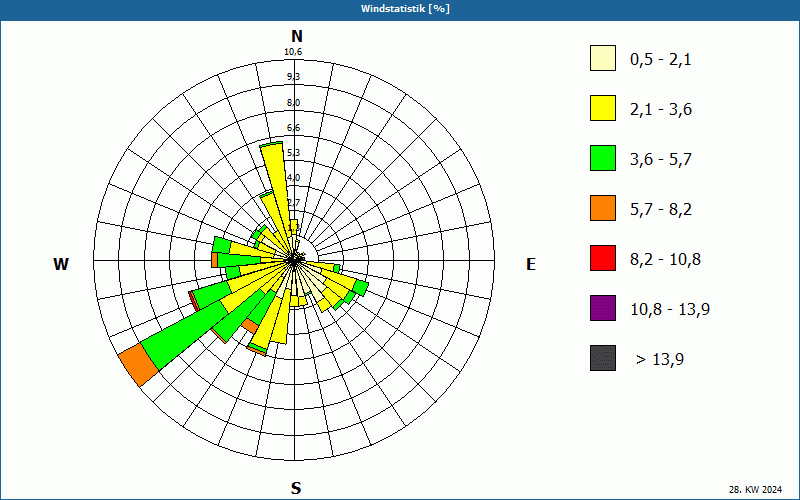The image size is (800, 500).
Task: Click the legend label '5,7 - 8,2'
Action: [x=661, y=210]
